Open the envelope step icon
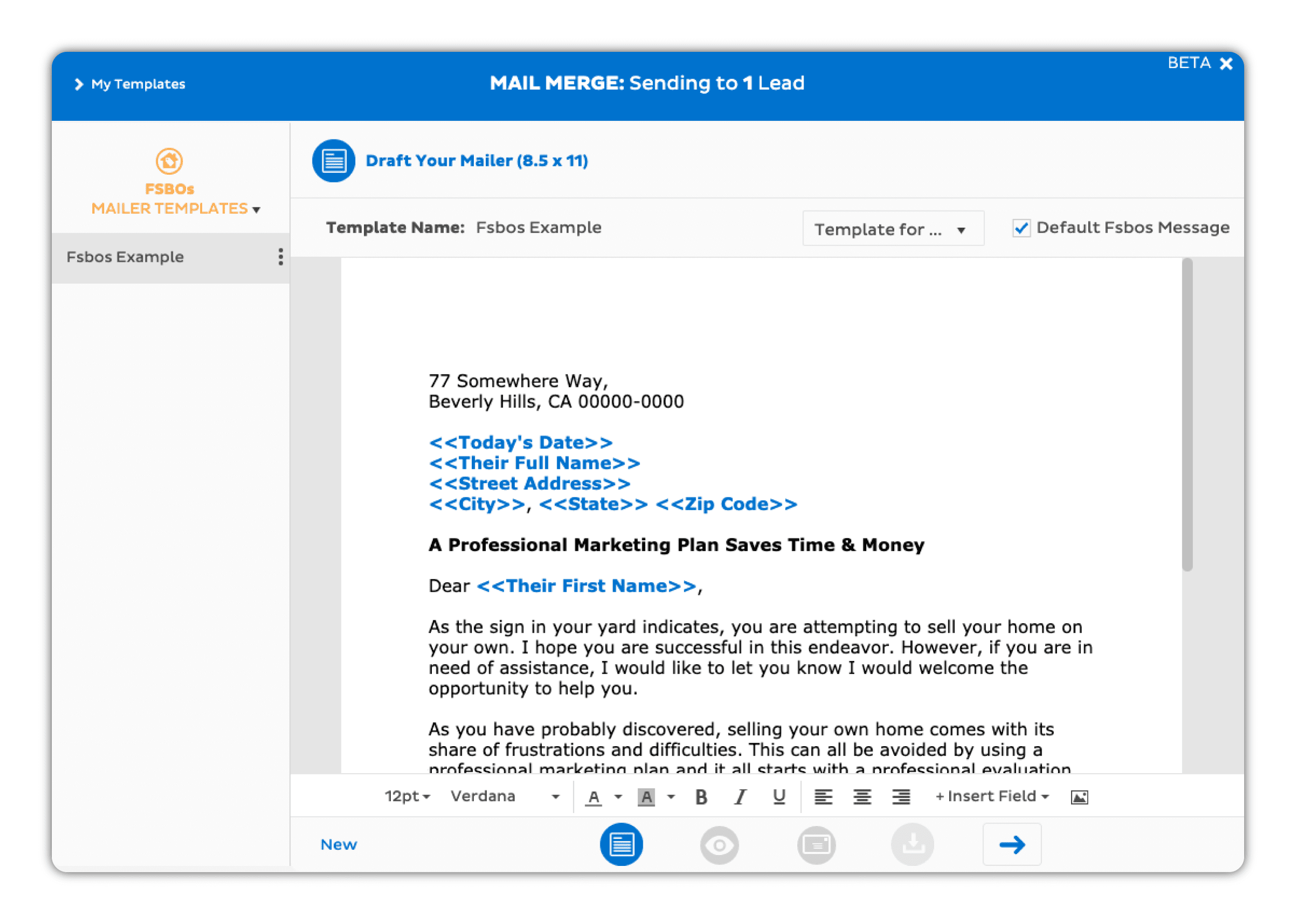This screenshot has height=924, width=1296. point(816,845)
